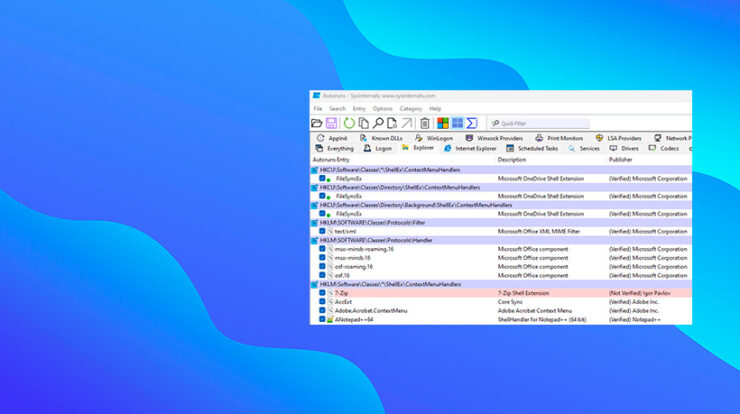
Task: Click the Description column header
Action: coord(512,160)
